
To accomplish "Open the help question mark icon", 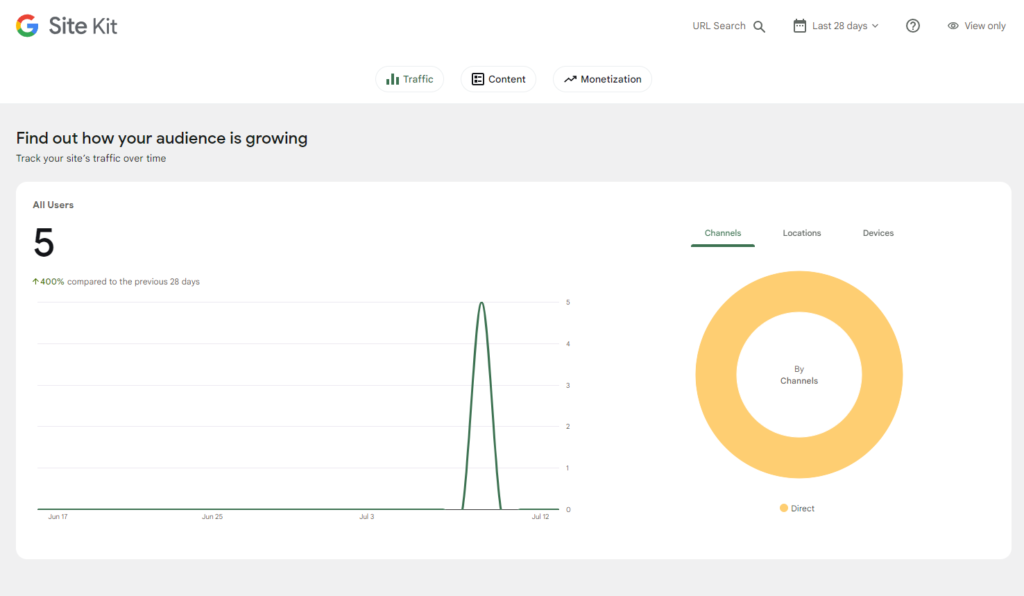I will (912, 25).
